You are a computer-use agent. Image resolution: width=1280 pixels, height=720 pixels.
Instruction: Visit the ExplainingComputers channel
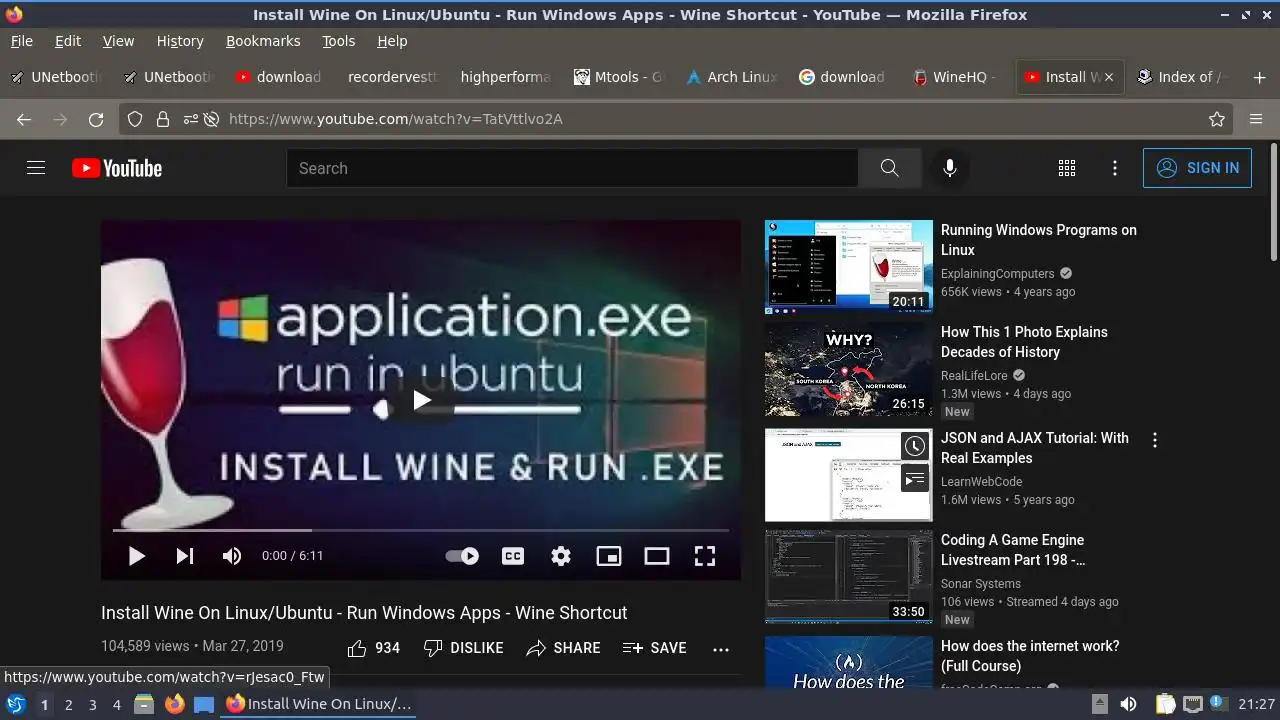click(x=997, y=274)
